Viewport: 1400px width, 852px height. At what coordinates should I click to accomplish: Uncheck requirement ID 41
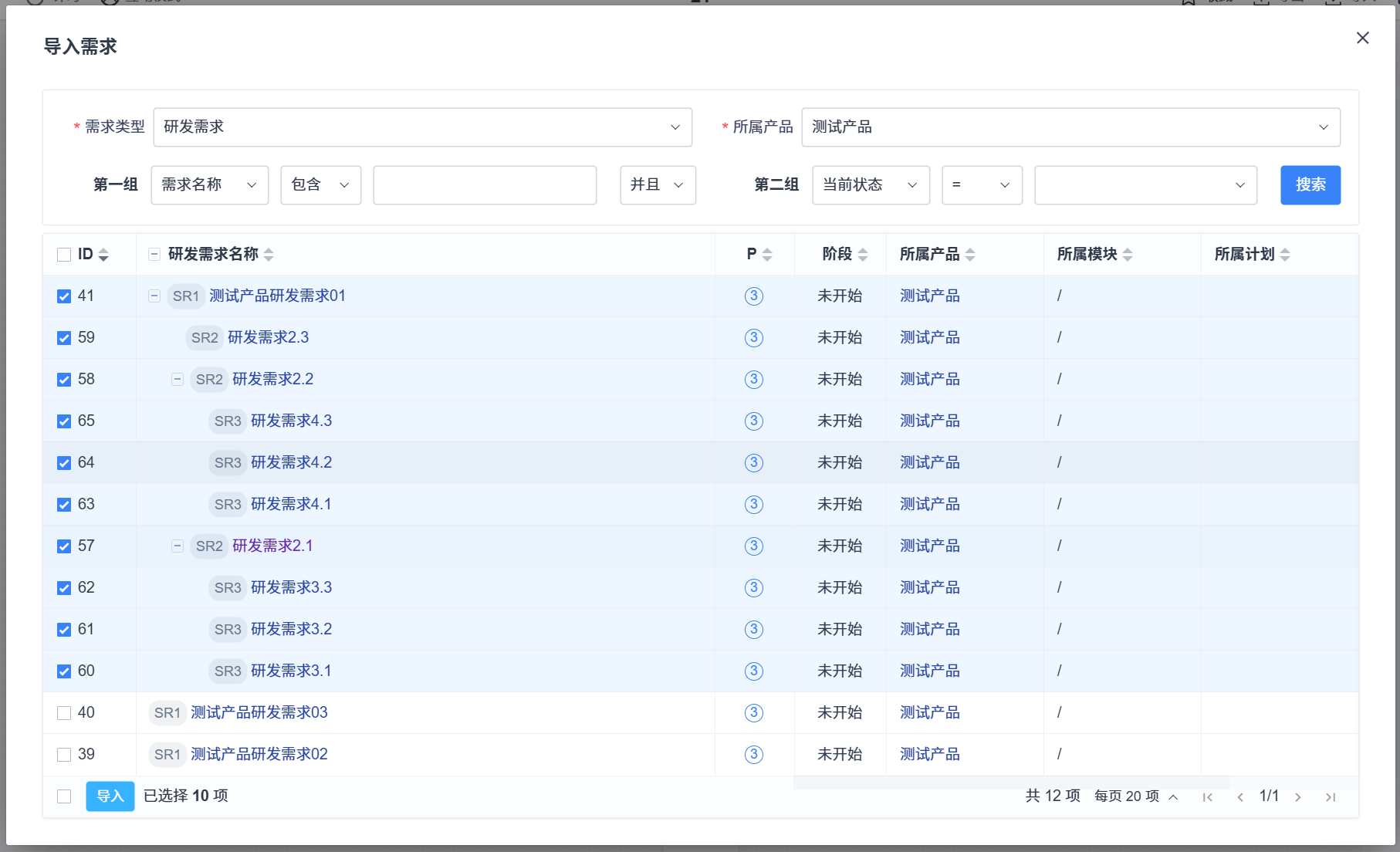(x=64, y=296)
